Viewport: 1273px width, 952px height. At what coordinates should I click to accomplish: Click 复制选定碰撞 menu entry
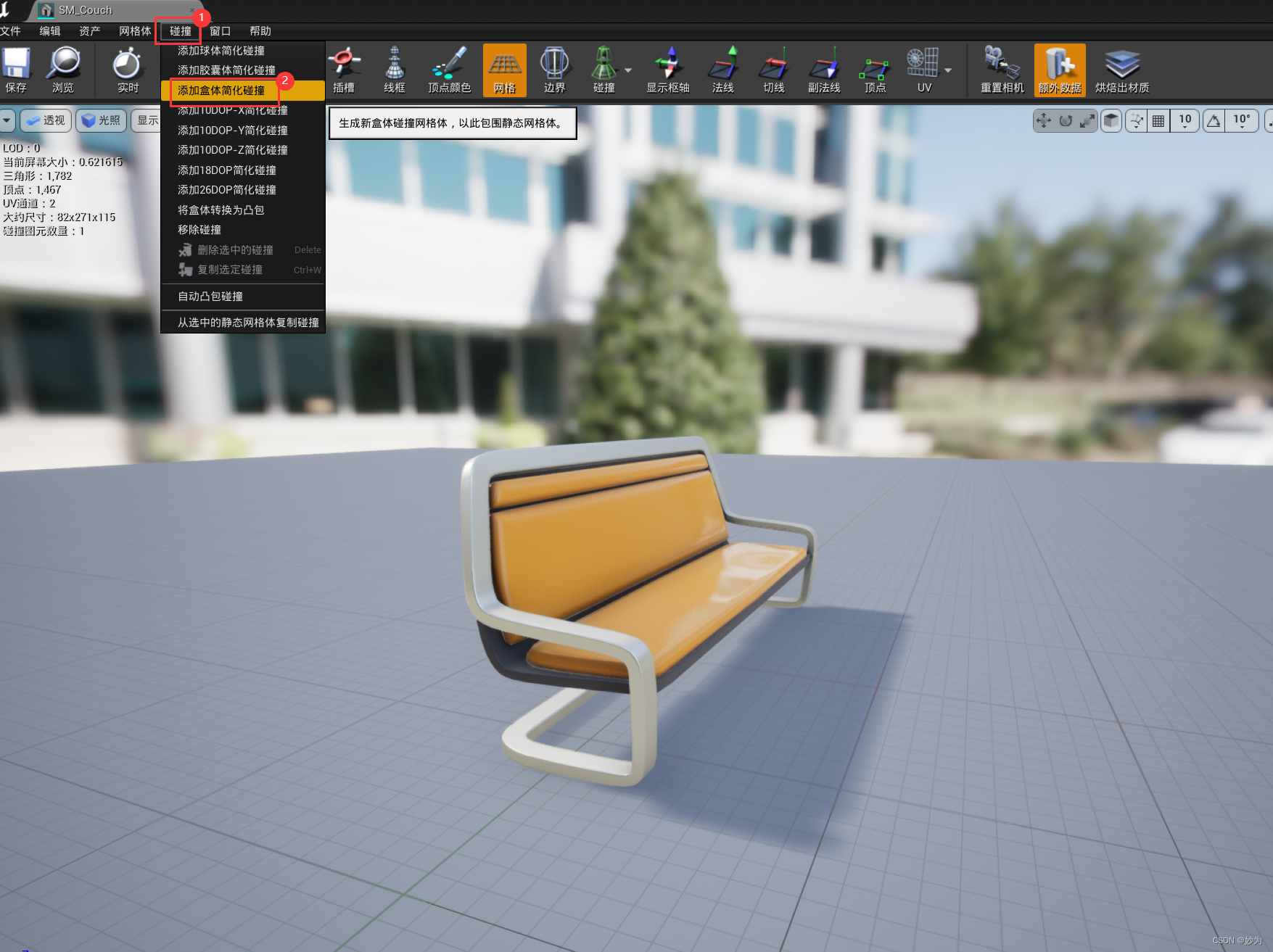(243, 270)
